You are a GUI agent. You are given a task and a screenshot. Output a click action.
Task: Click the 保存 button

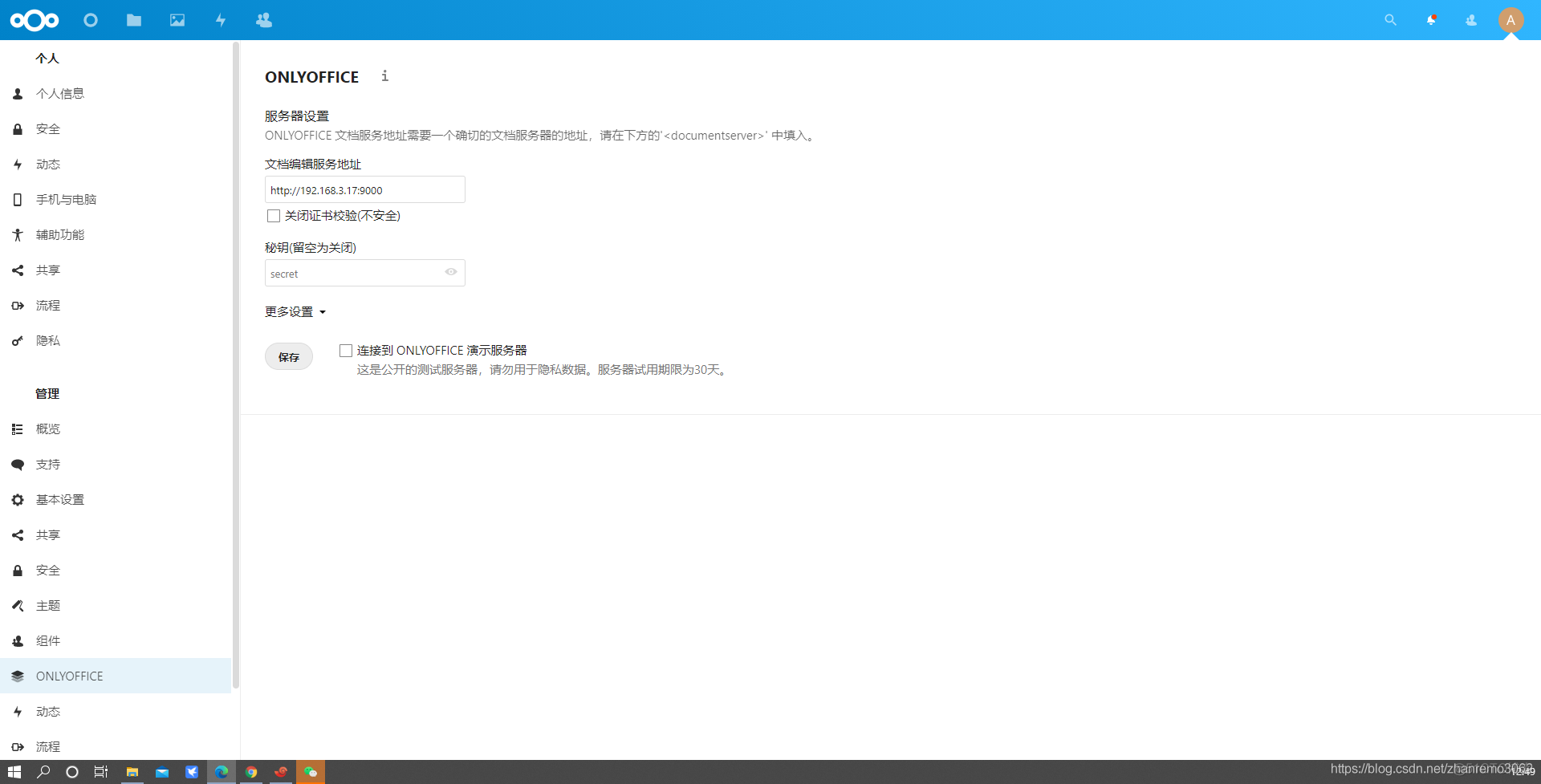[x=289, y=357]
